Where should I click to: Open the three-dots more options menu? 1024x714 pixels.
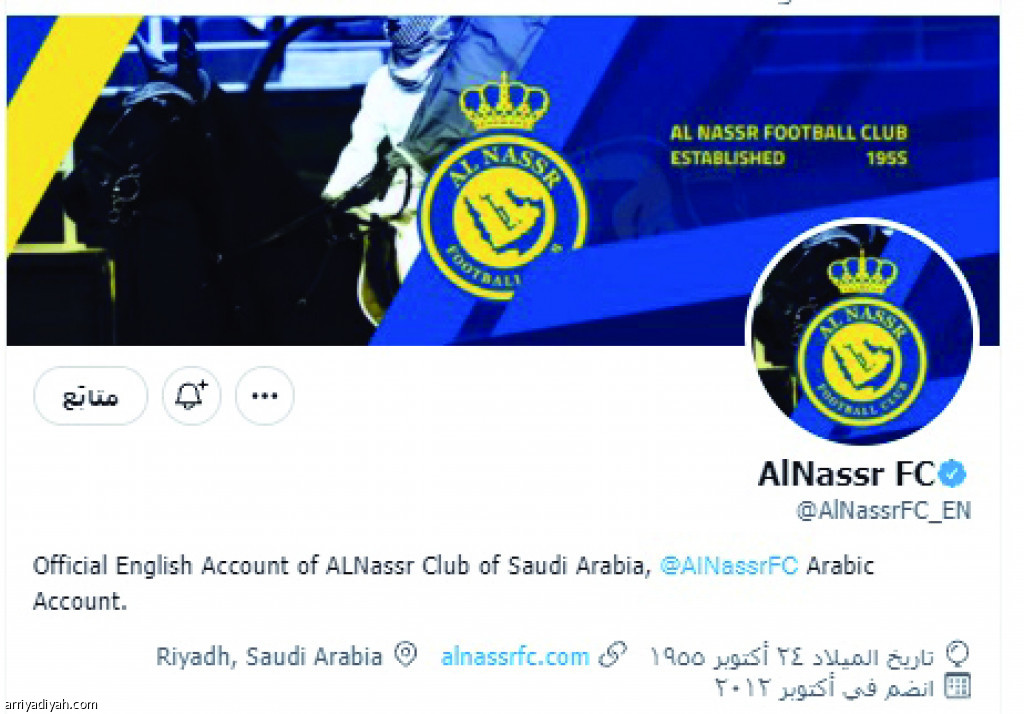[x=264, y=396]
